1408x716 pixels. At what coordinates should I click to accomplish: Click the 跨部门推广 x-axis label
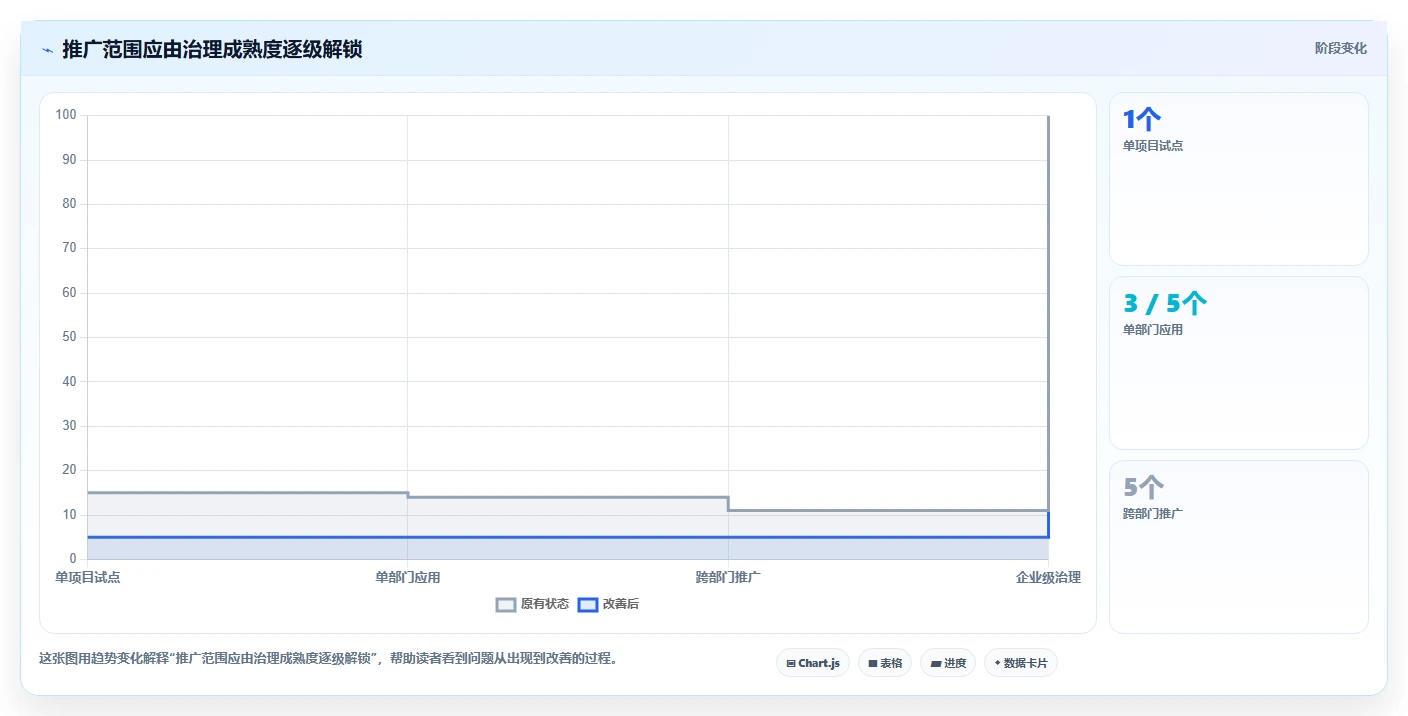click(728, 577)
